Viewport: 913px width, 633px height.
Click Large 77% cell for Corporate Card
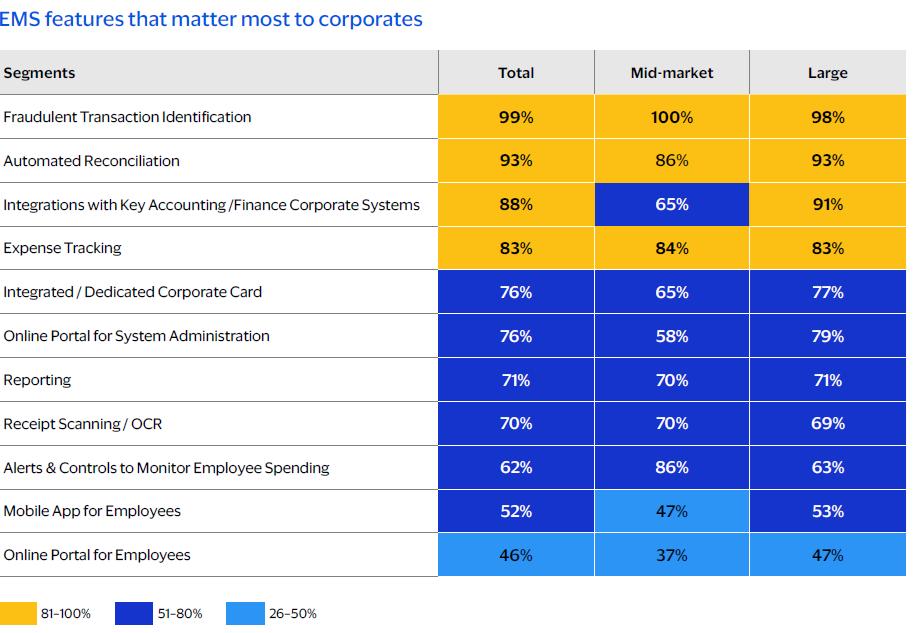pos(827,292)
